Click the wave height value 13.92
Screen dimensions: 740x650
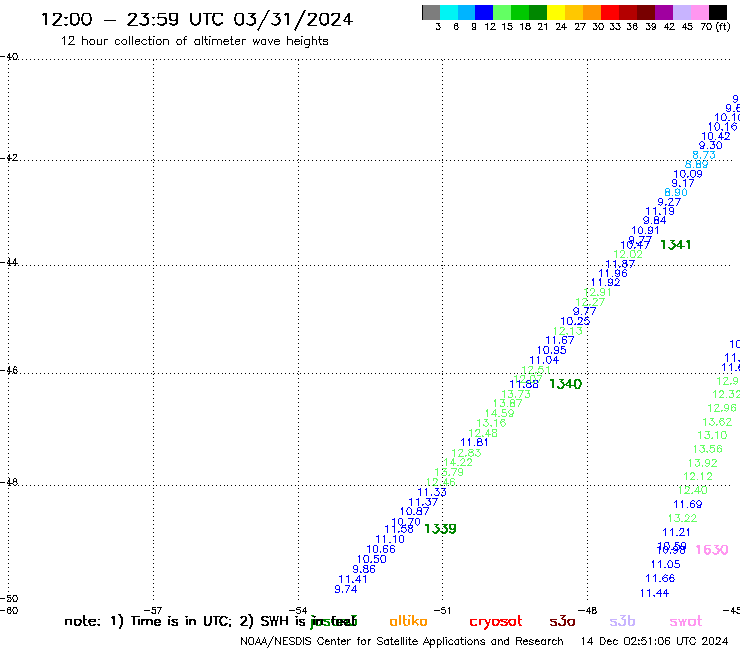[703, 463]
